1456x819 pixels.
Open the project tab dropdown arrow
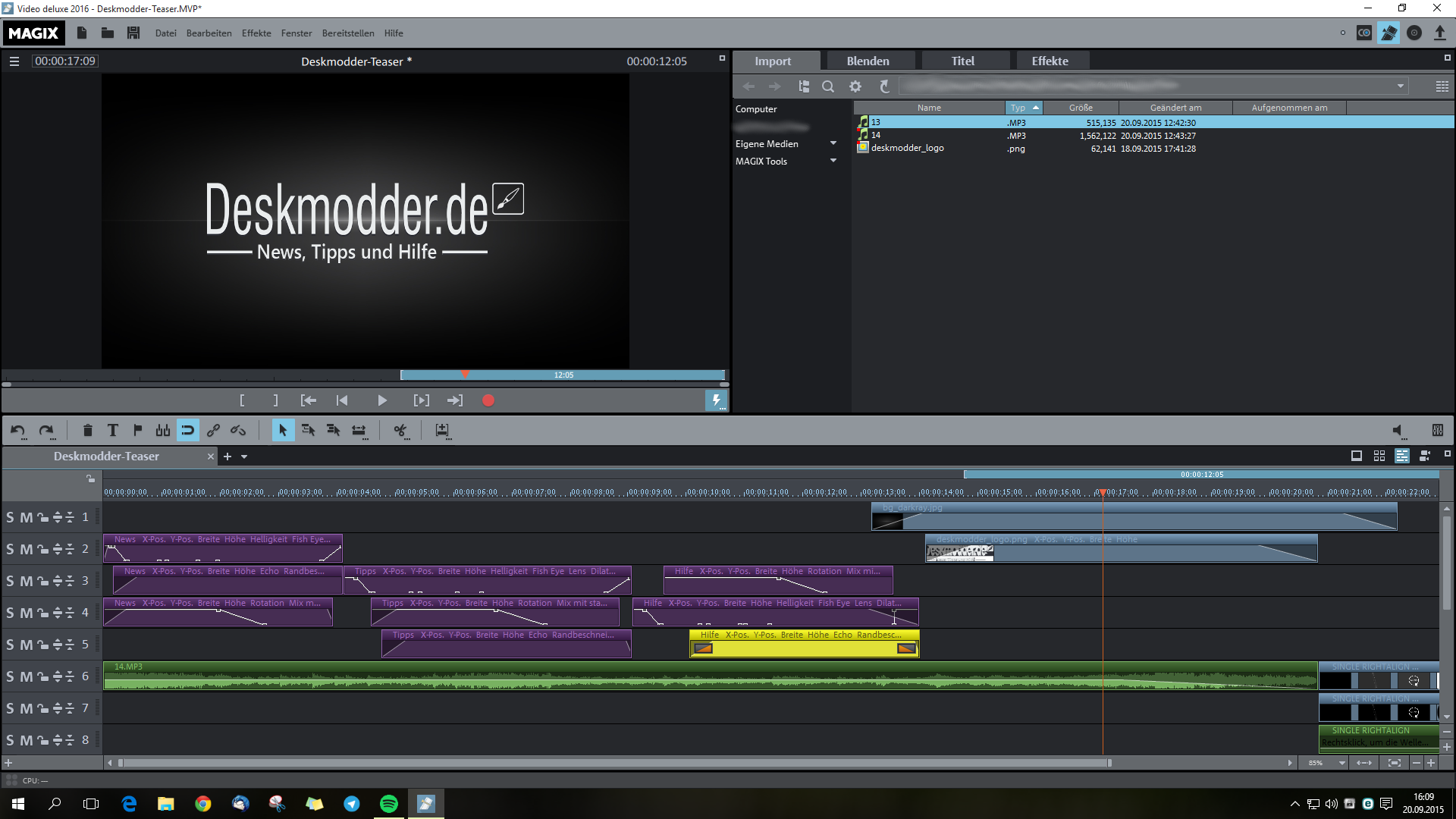244,457
